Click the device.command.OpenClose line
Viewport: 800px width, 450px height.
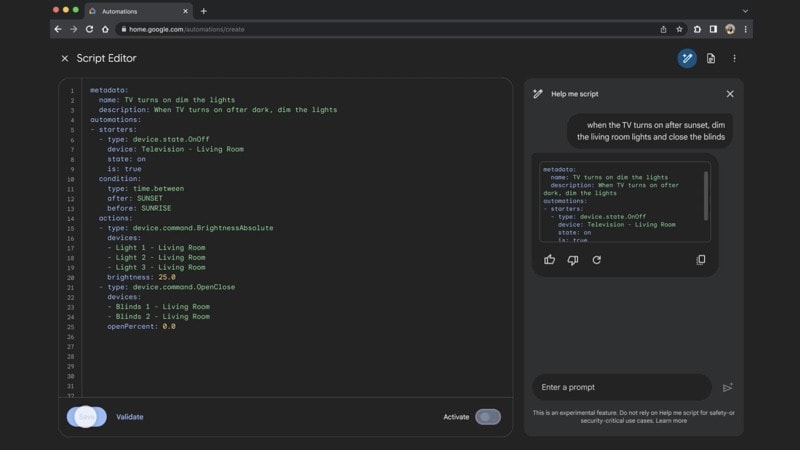167,287
